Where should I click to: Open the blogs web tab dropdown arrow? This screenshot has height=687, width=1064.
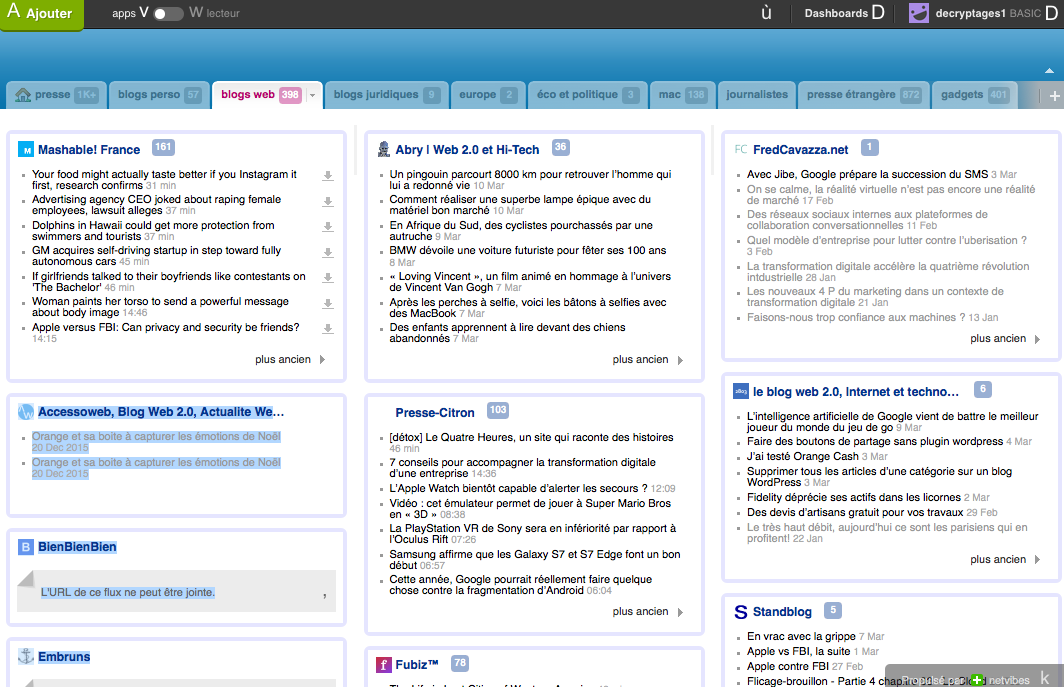coord(312,96)
